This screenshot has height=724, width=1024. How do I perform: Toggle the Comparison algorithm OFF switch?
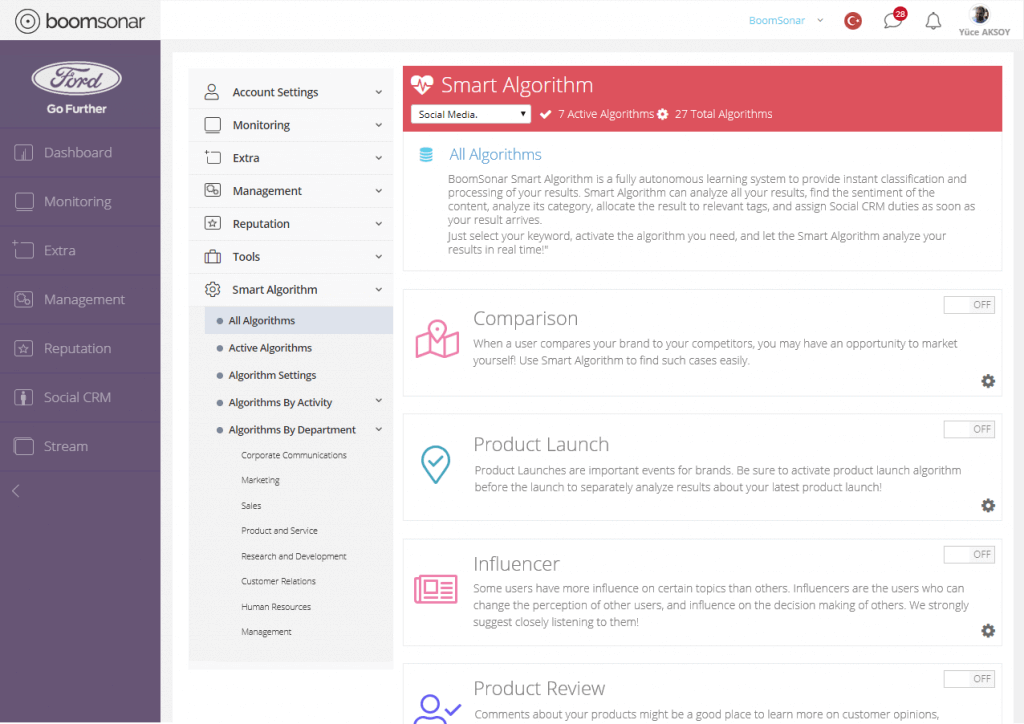[x=969, y=305]
